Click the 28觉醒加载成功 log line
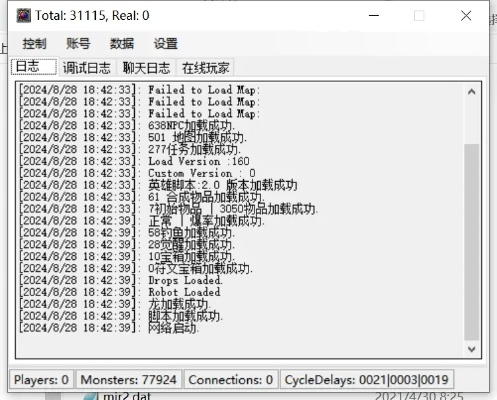 tap(127, 245)
